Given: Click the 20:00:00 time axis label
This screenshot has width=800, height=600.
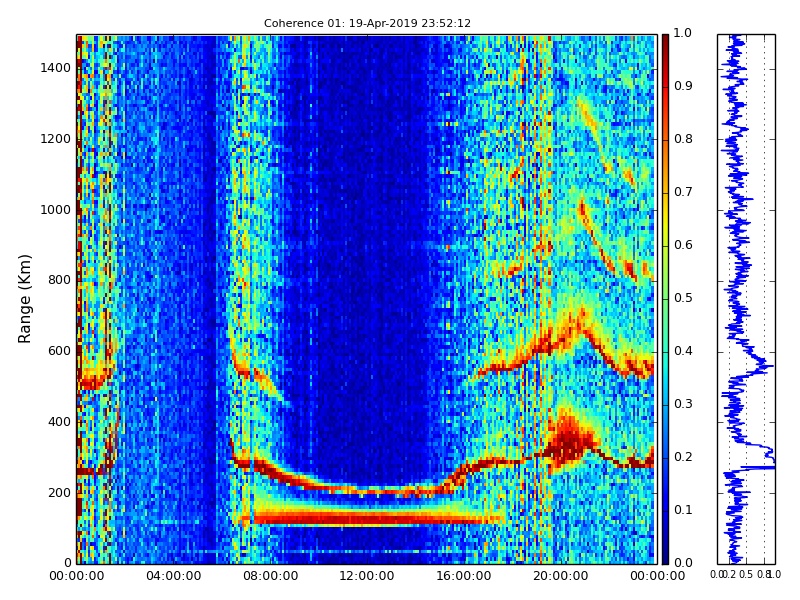Looking at the screenshot, I should [561, 576].
